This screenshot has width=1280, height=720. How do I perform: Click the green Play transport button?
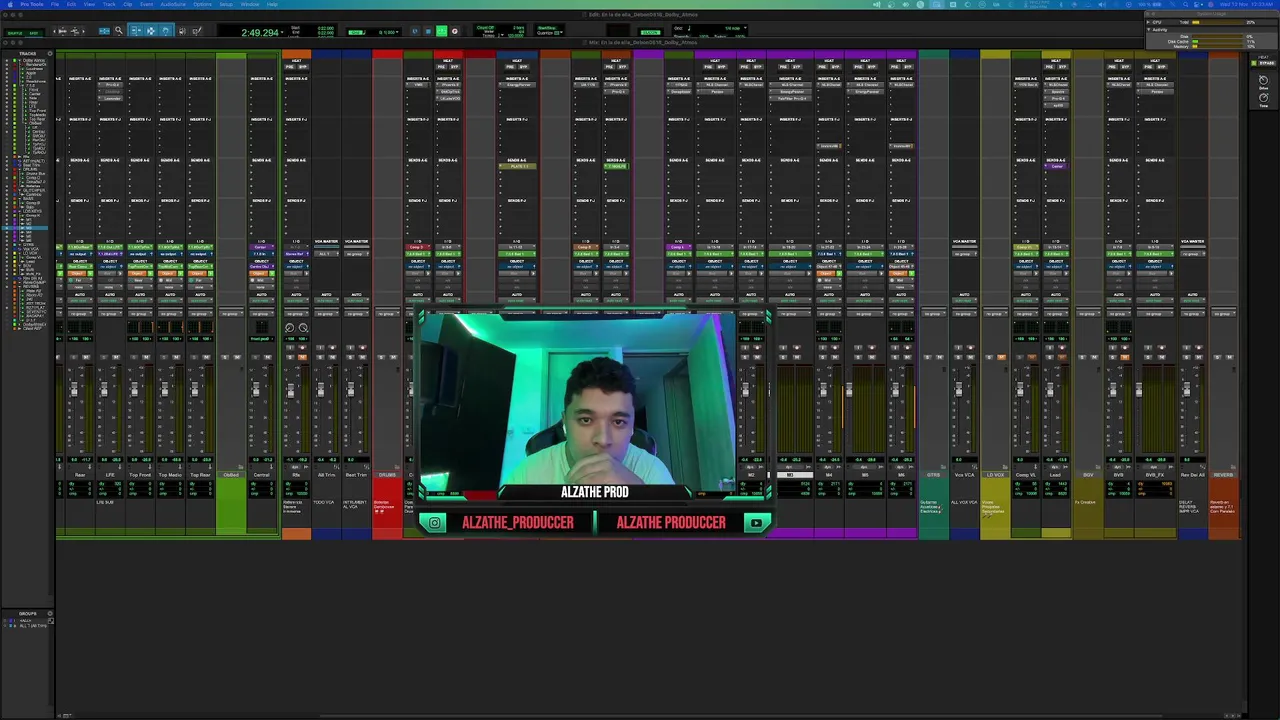tap(441, 31)
